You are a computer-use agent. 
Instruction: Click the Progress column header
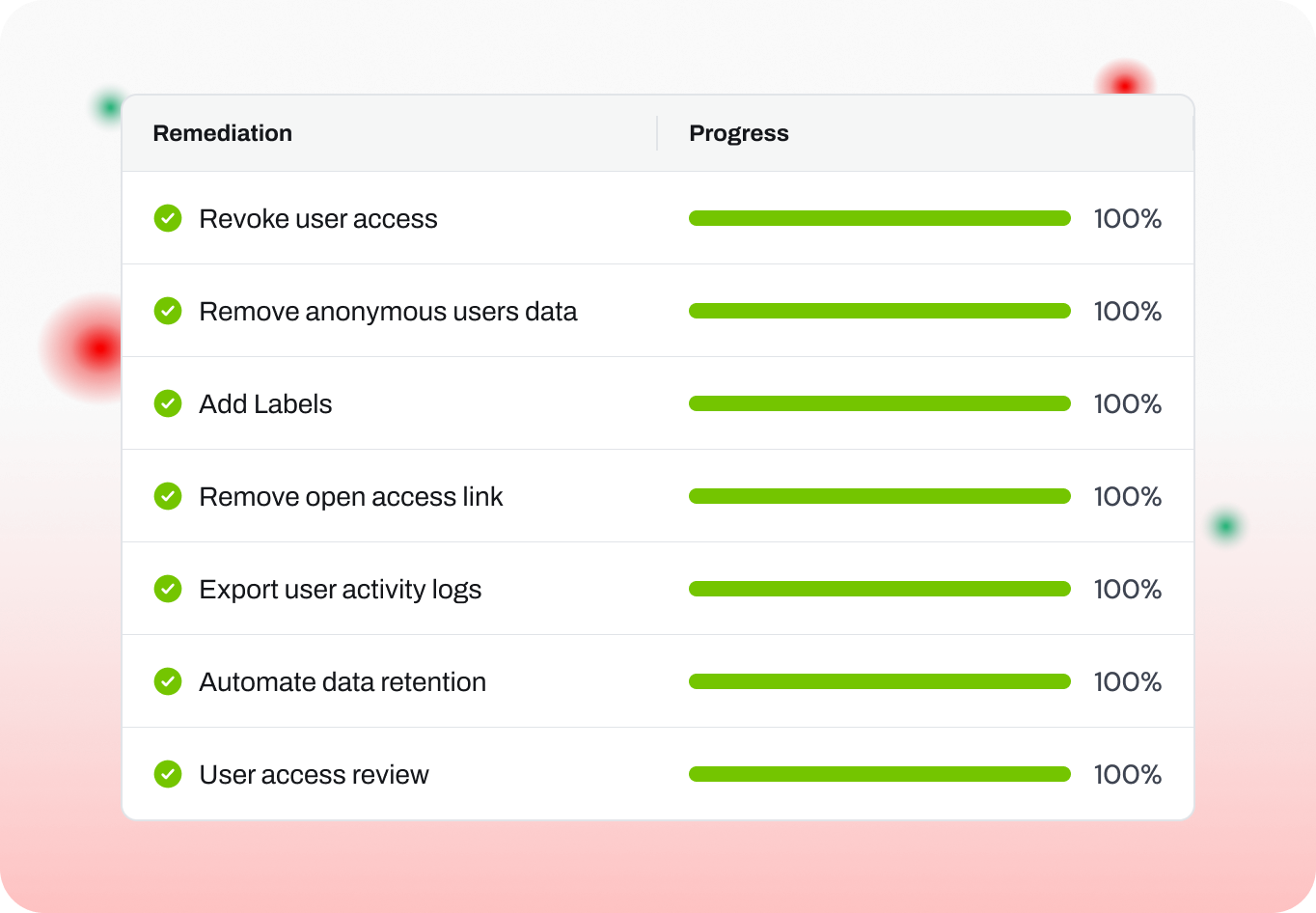click(738, 133)
